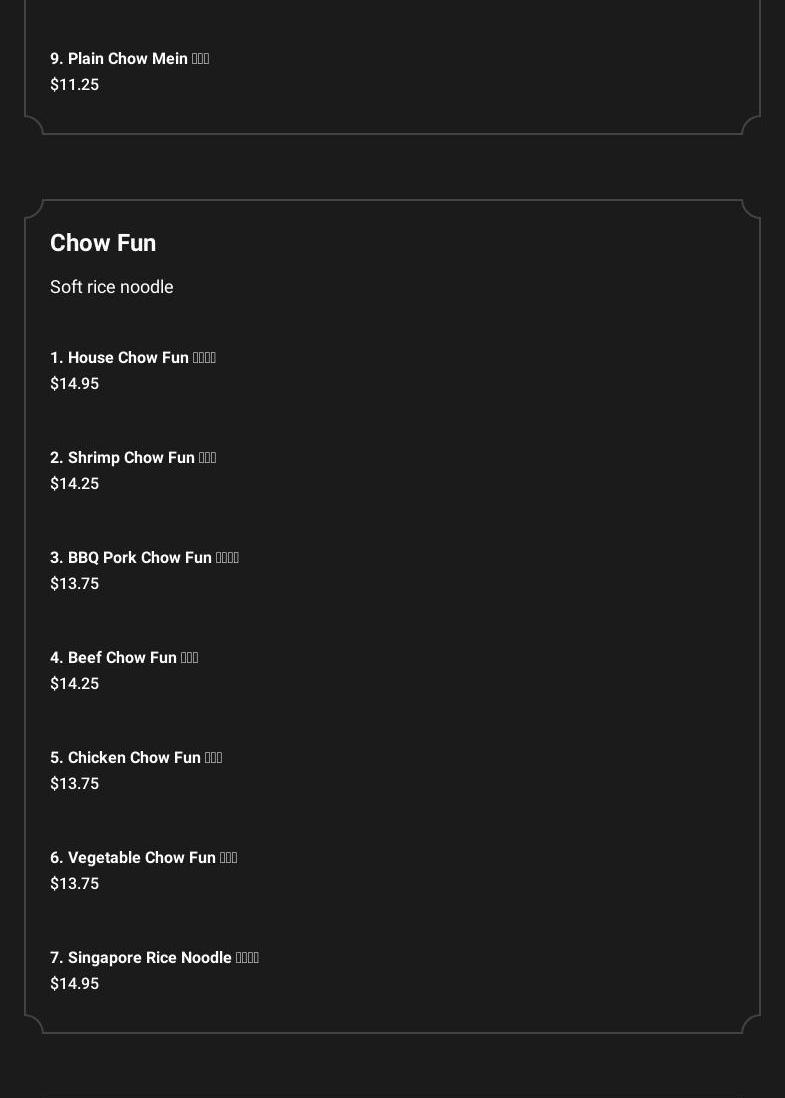Screen dimensions: 785x1098
Task: Select the Vegetable Chow Fun item
Action: tap(141, 858)
